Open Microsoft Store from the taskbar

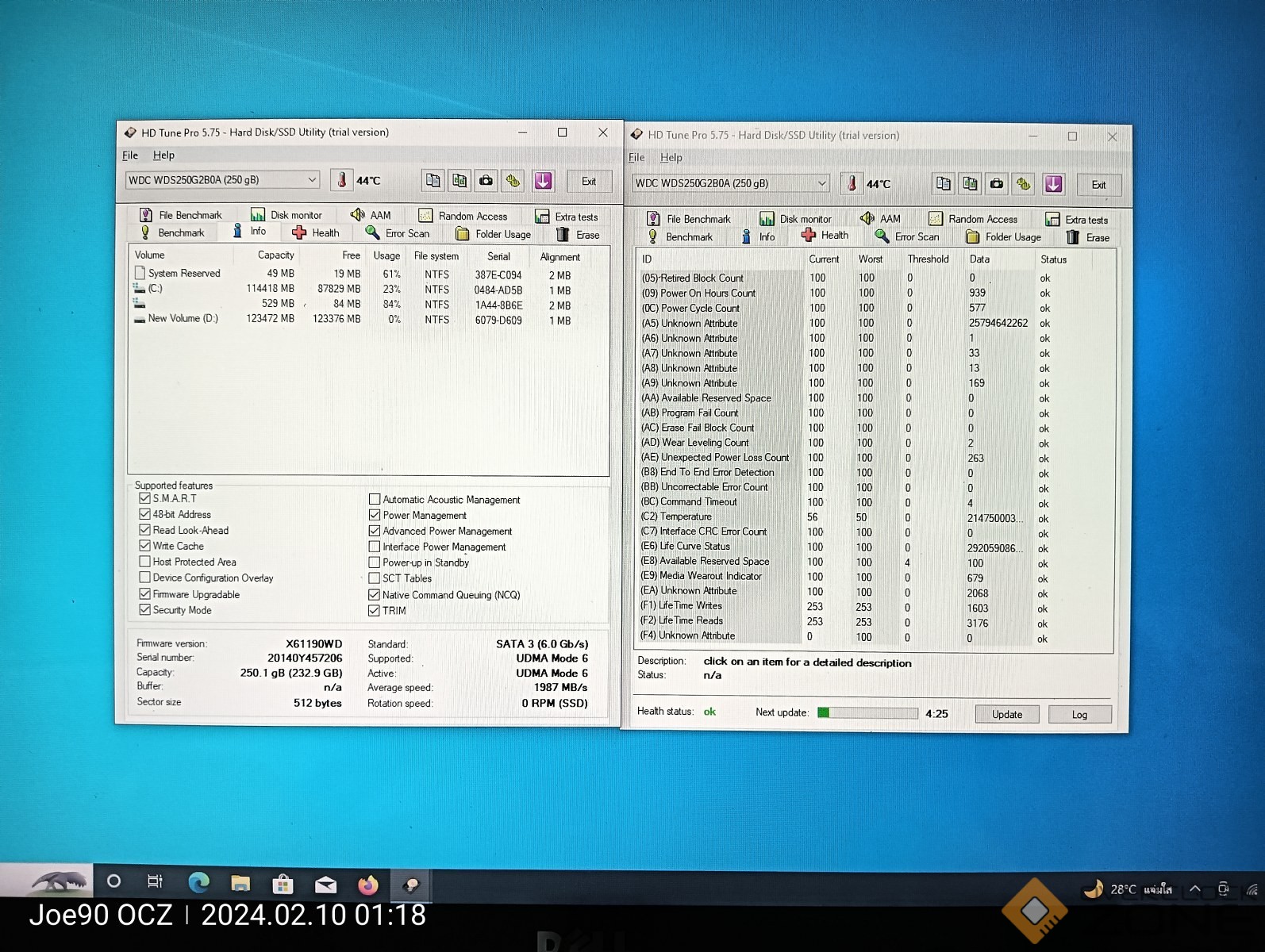click(283, 883)
